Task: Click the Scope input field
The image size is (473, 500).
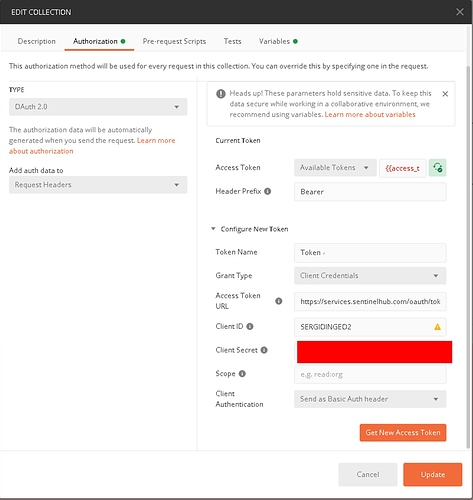Action: [x=370, y=374]
